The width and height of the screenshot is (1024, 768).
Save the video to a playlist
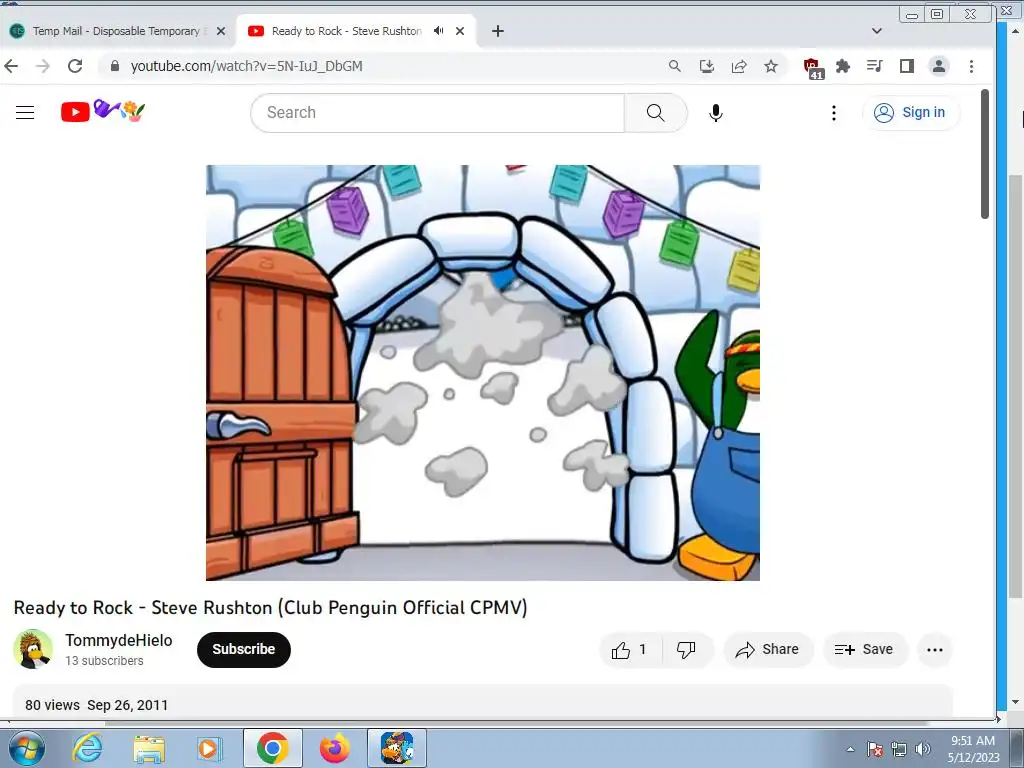865,650
